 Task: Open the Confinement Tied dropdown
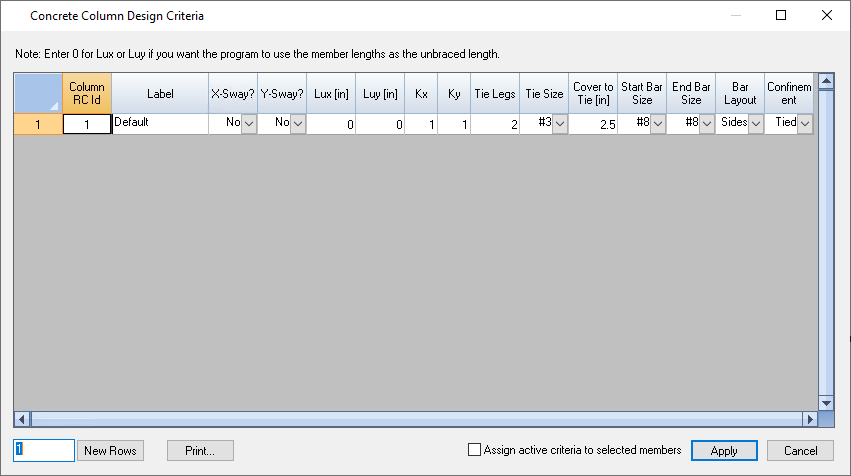pos(805,124)
